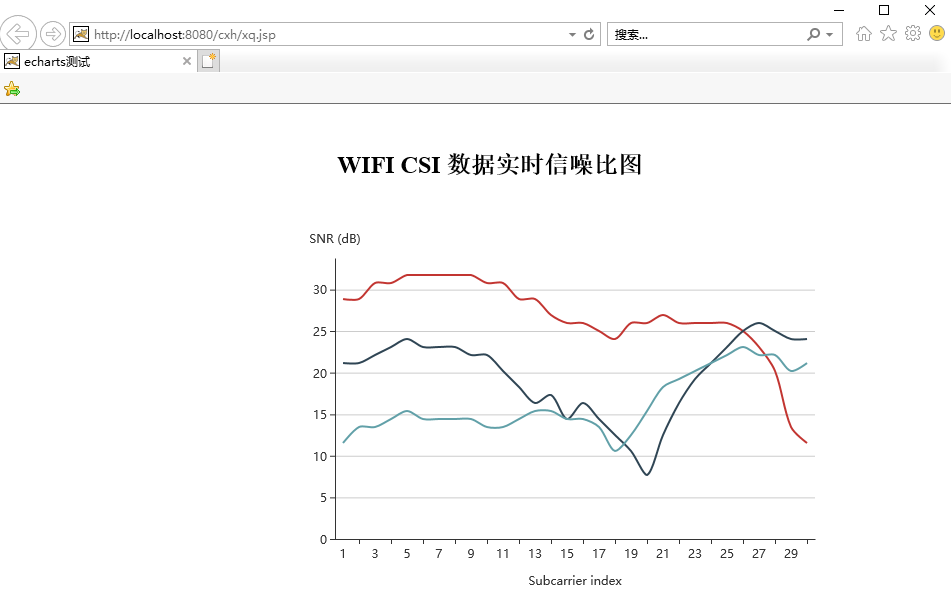Click inside the 搜索 search box
This screenshot has height=609, width=951.
pos(700,33)
